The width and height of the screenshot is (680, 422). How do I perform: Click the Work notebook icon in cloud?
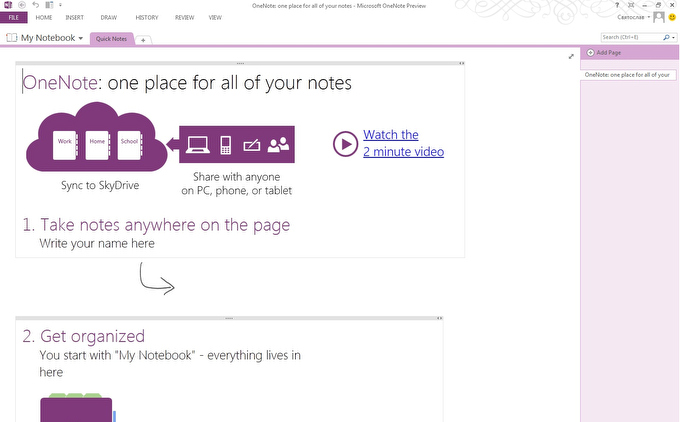[x=65, y=145]
